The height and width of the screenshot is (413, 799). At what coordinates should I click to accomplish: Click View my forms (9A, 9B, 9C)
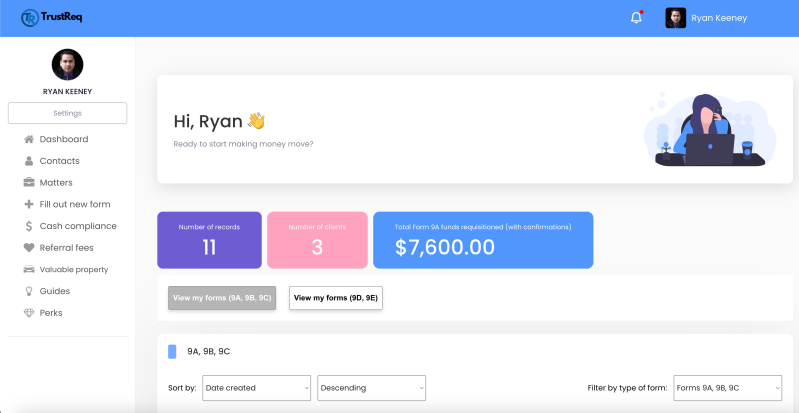point(222,298)
